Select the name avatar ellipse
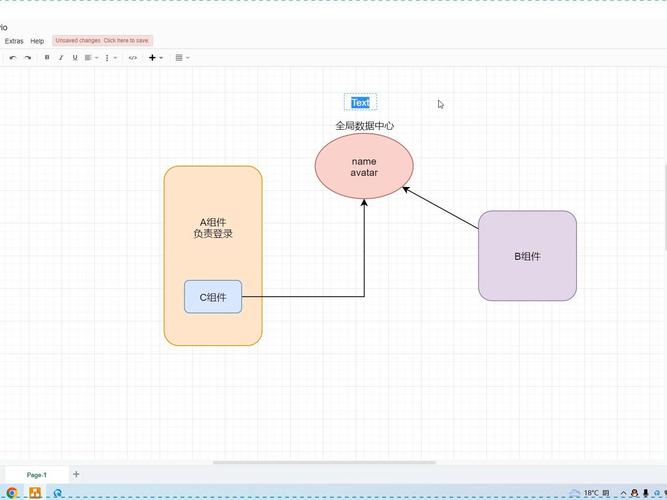Screen dimensions: 667x500 point(364,167)
